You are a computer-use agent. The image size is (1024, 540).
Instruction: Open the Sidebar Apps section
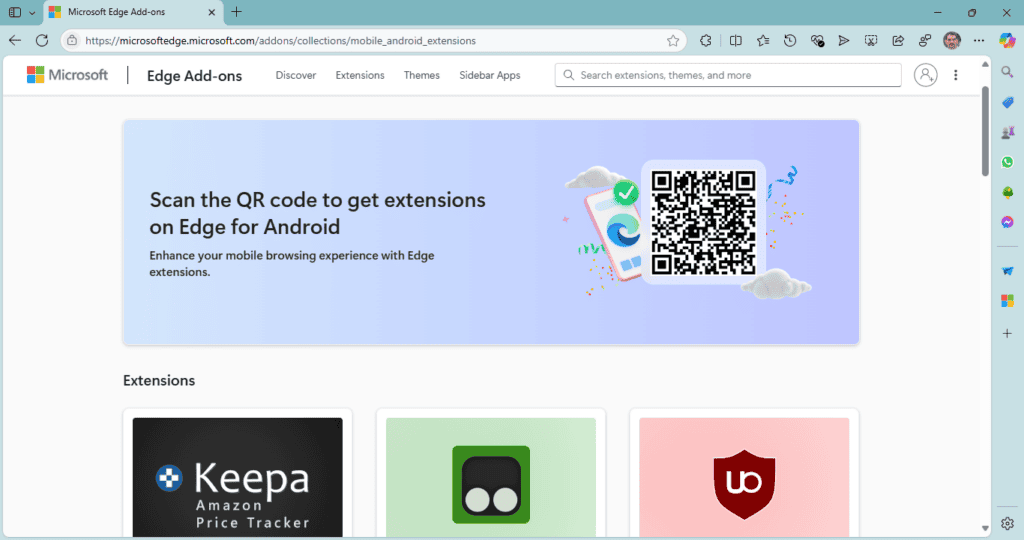click(x=490, y=75)
